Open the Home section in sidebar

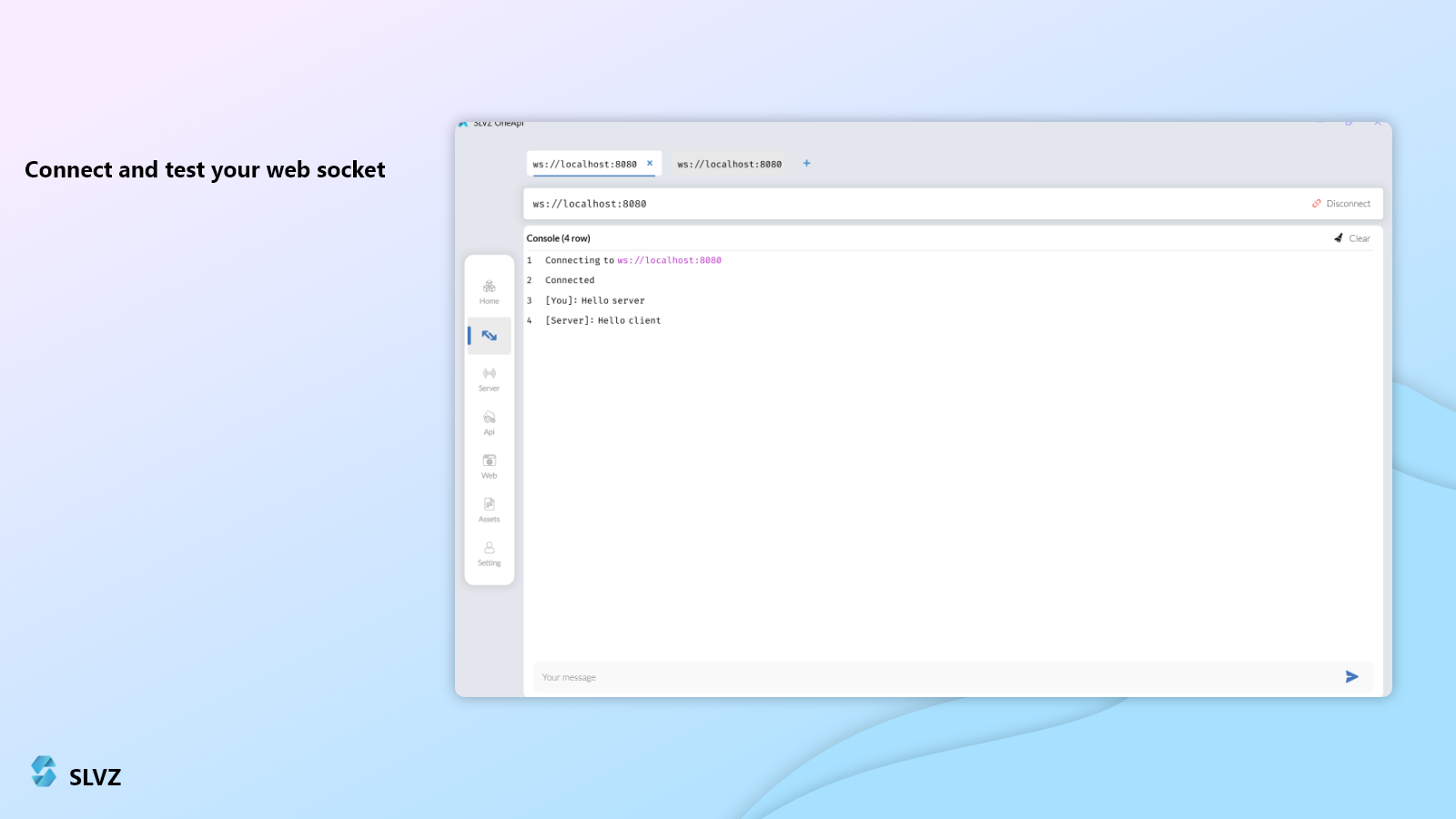tap(489, 291)
